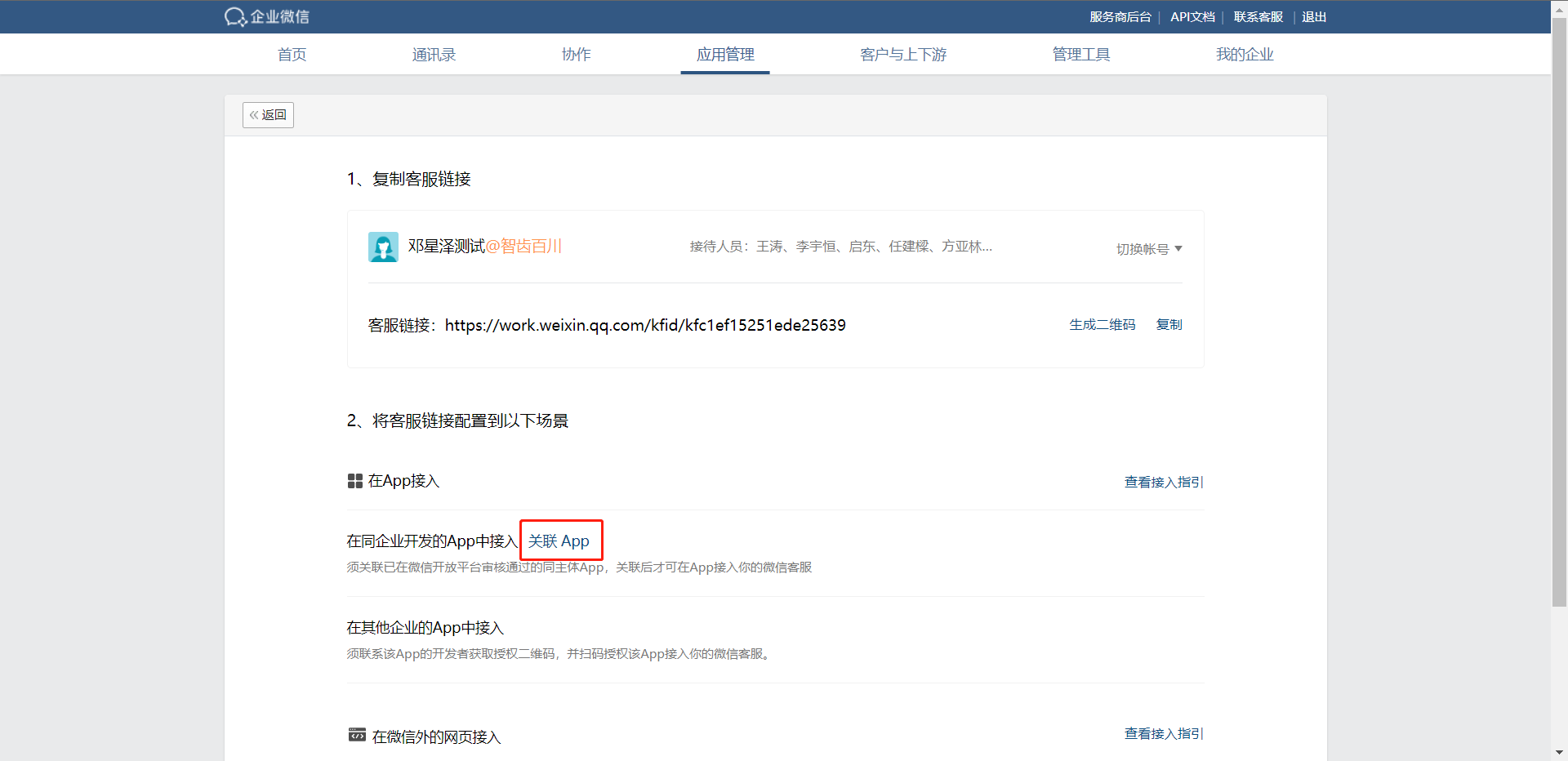Viewport: 1568px width, 761px height.
Task: Click the 接待人员 list text
Action: 841,247
